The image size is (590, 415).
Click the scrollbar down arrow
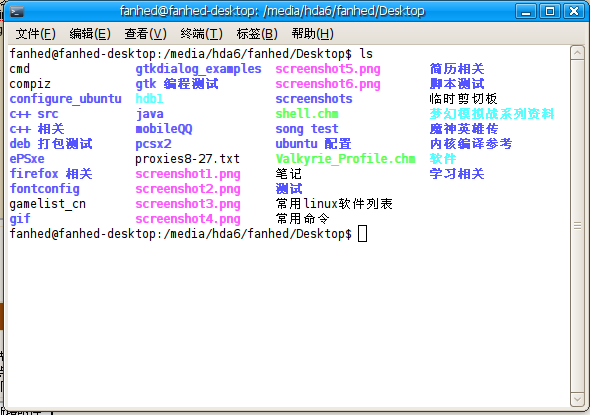pos(577,399)
